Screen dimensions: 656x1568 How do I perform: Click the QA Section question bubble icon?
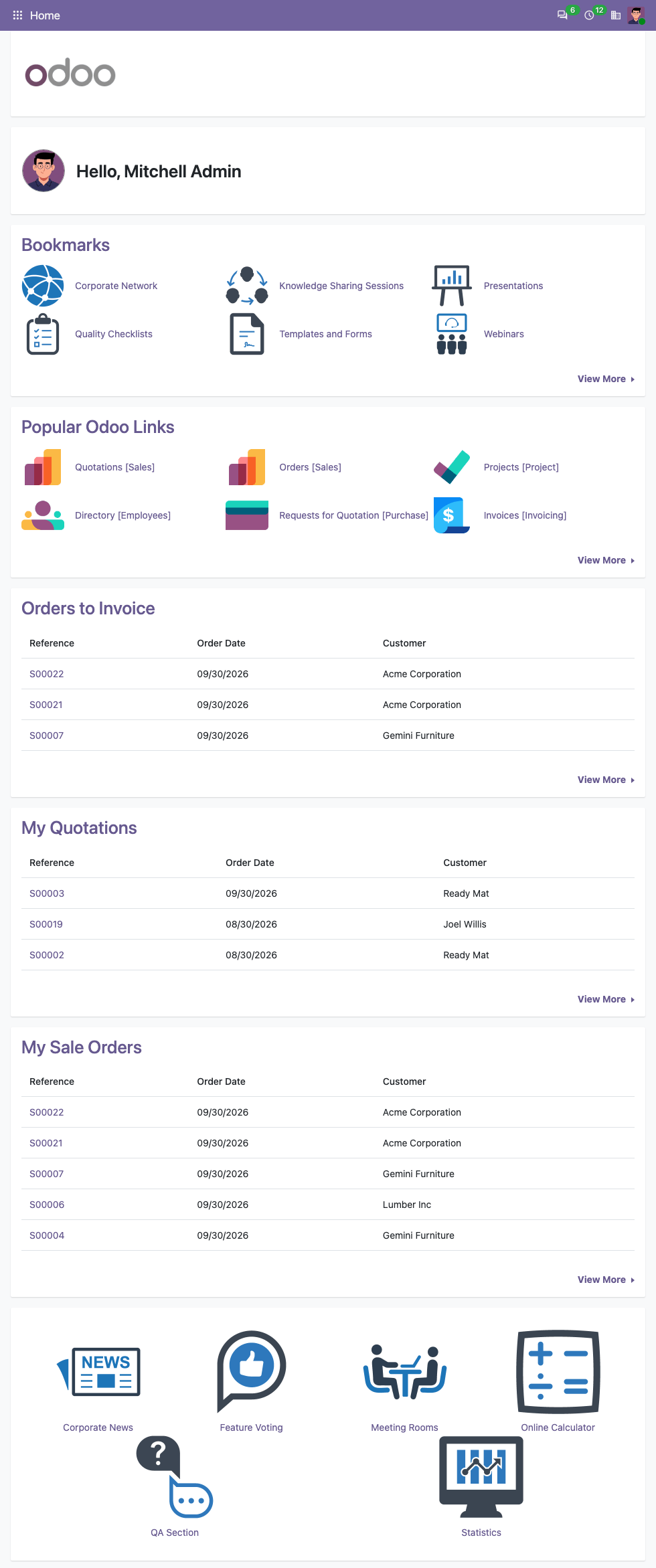point(175,1477)
